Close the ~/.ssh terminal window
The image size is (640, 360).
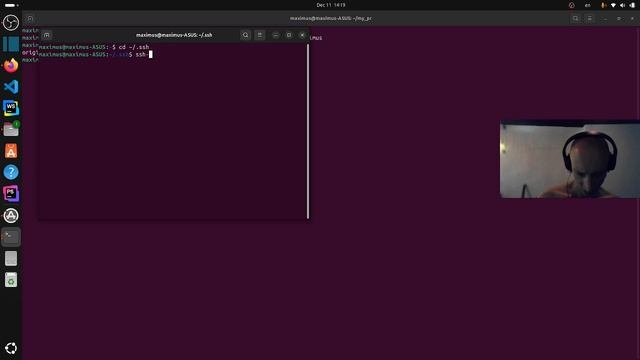click(302, 35)
